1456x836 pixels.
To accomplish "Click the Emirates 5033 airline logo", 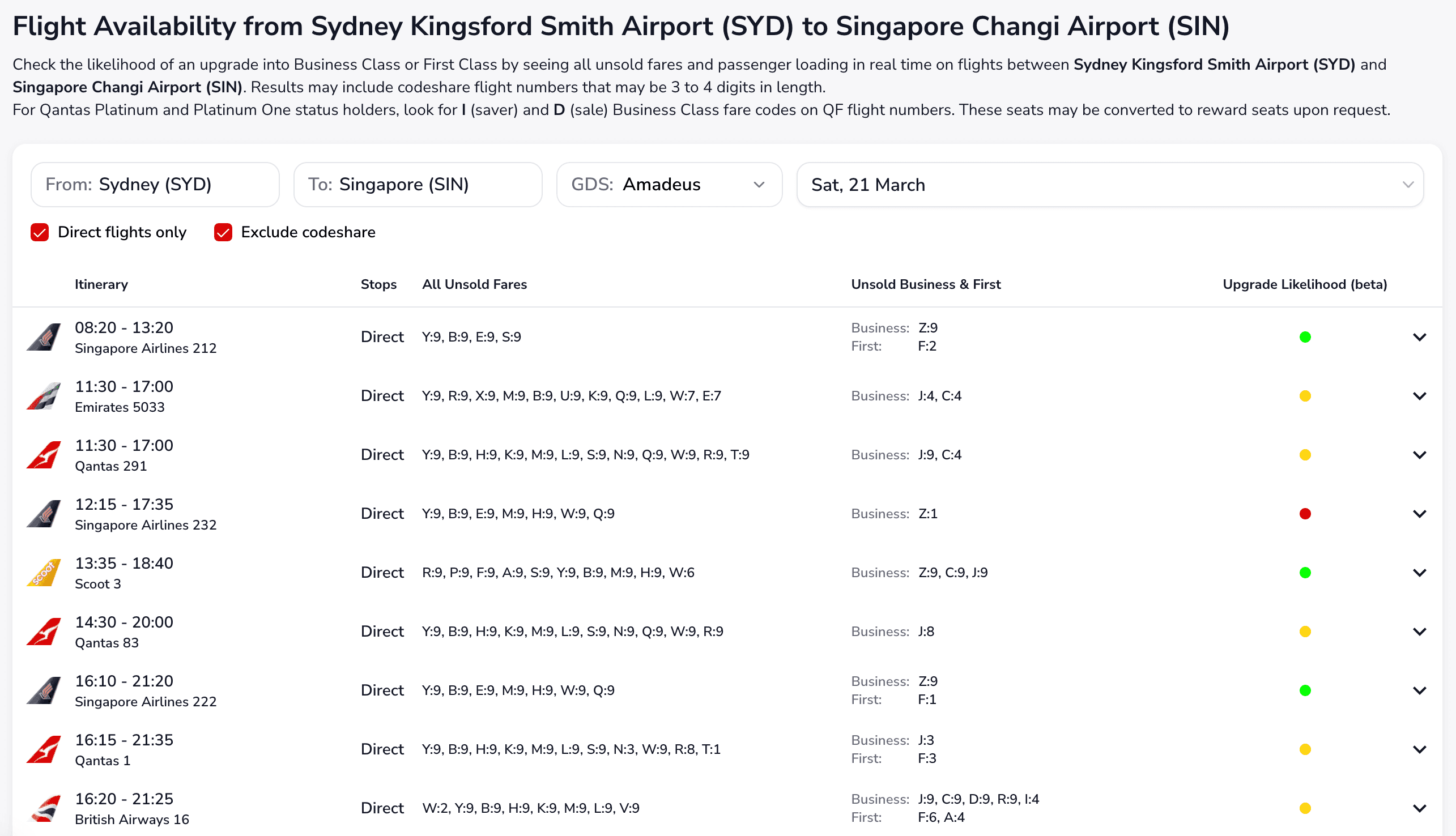I will click(x=42, y=395).
